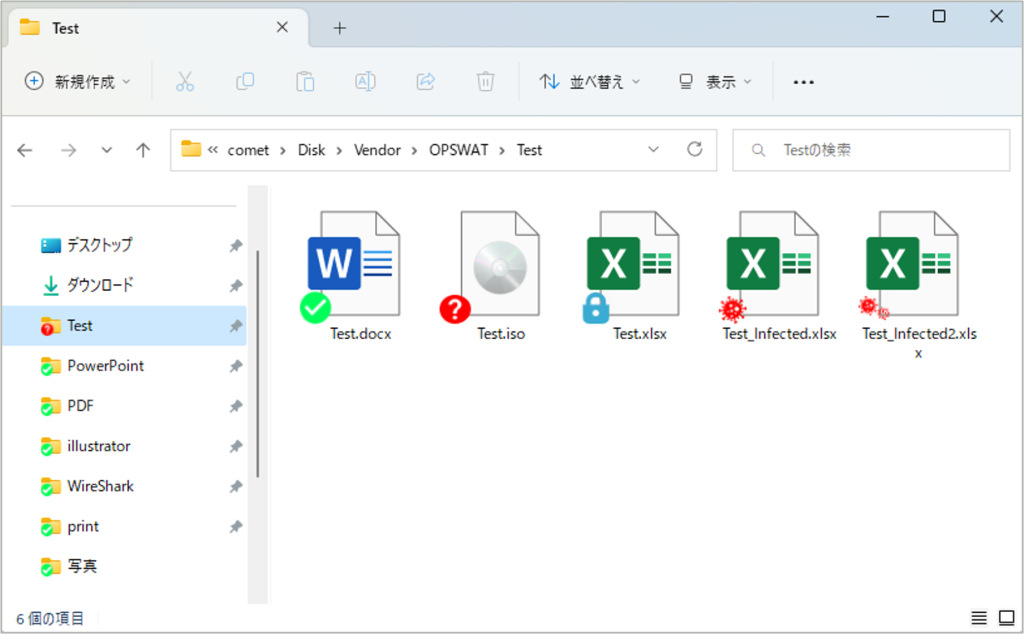
Task: Click the pin icon beside ダウンロード
Action: coord(236,285)
